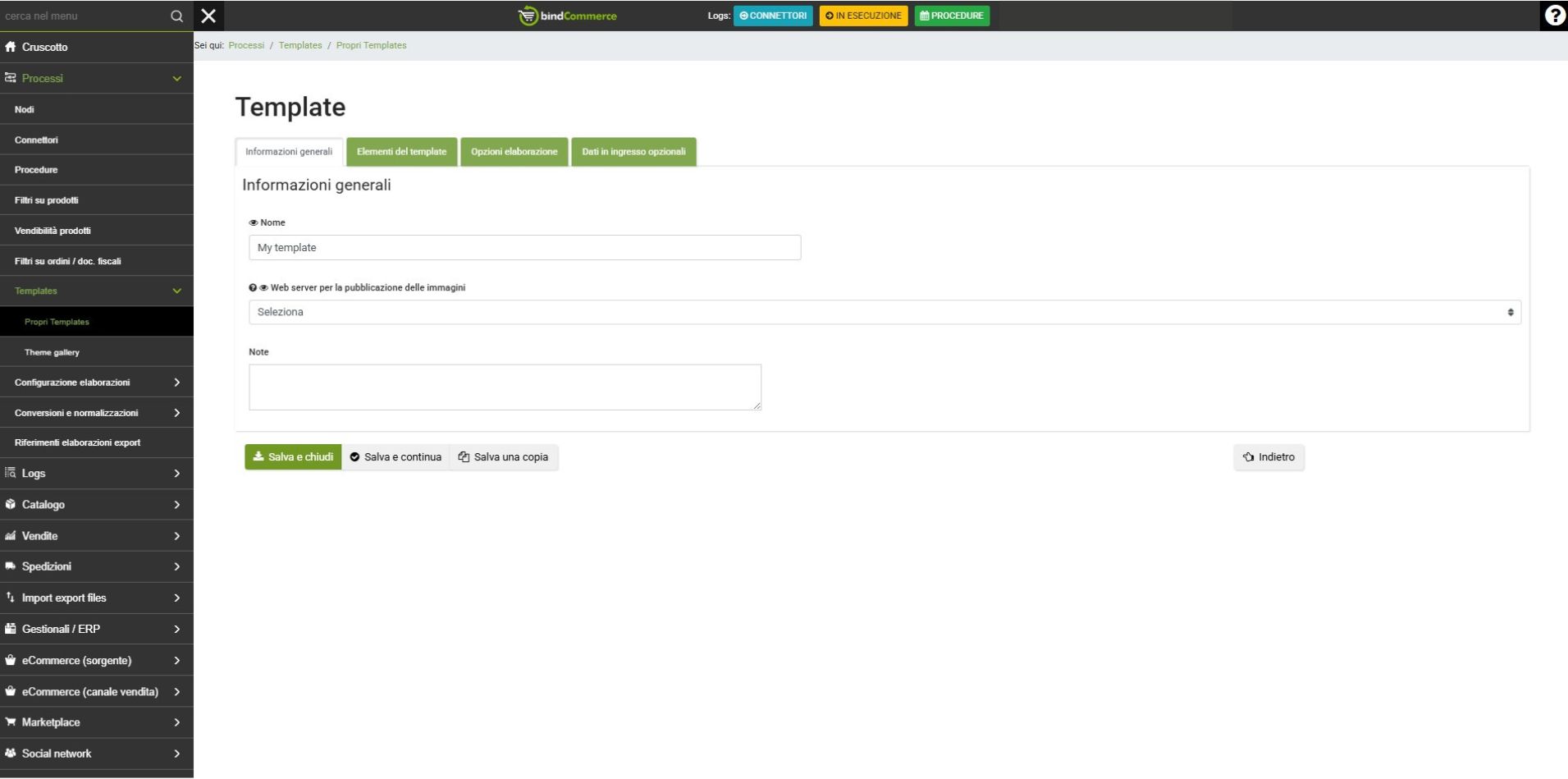1568x779 pixels.
Task: Click the bindCommerce logo
Action: point(568,16)
